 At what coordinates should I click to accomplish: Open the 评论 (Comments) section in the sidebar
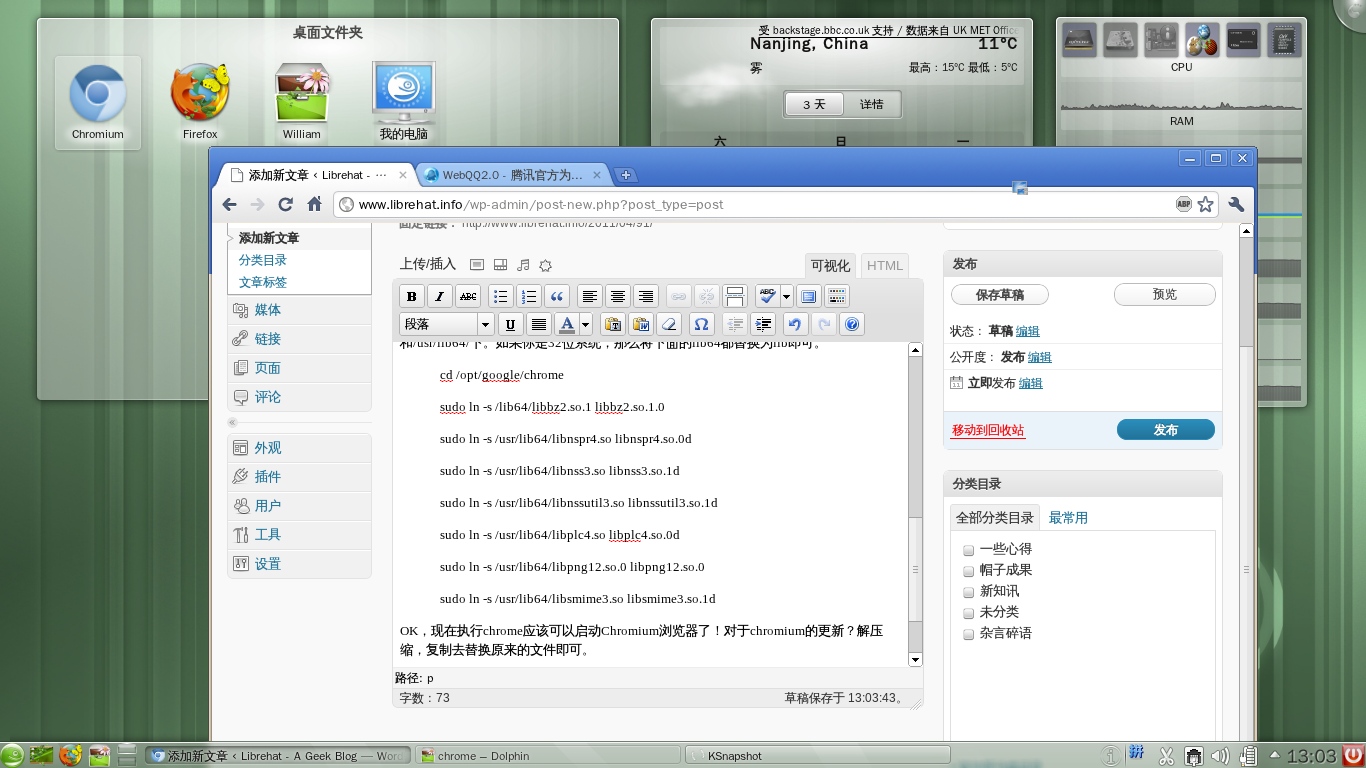tap(268, 396)
